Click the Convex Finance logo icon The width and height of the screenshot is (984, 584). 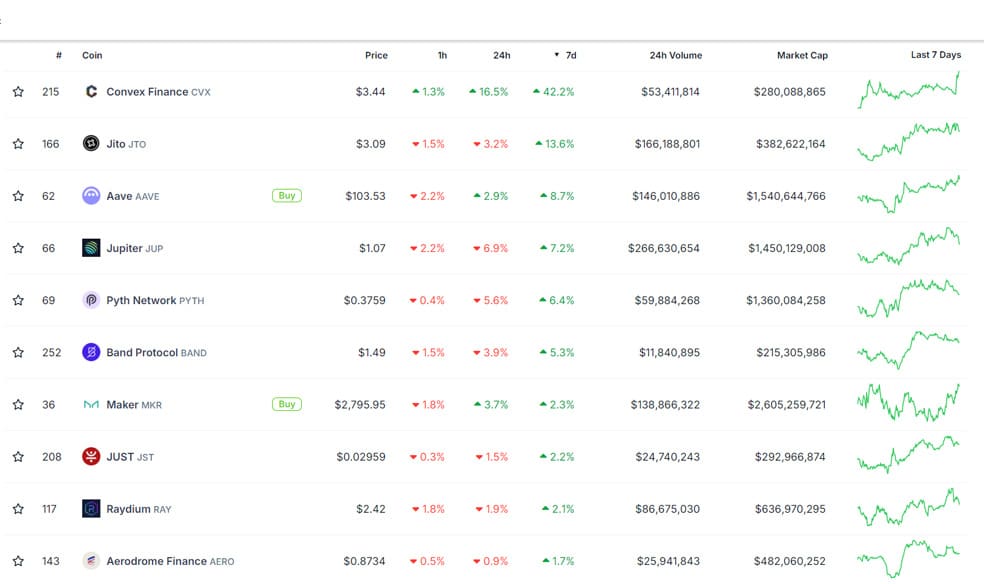[x=91, y=92]
